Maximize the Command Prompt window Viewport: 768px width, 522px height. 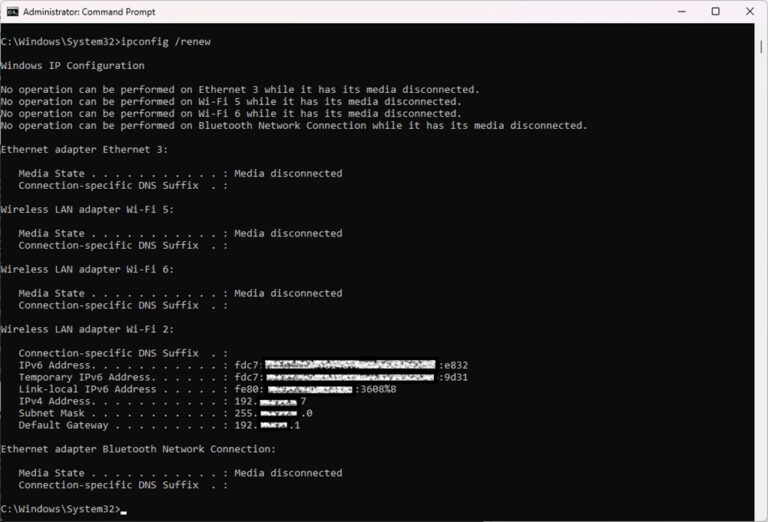click(715, 12)
